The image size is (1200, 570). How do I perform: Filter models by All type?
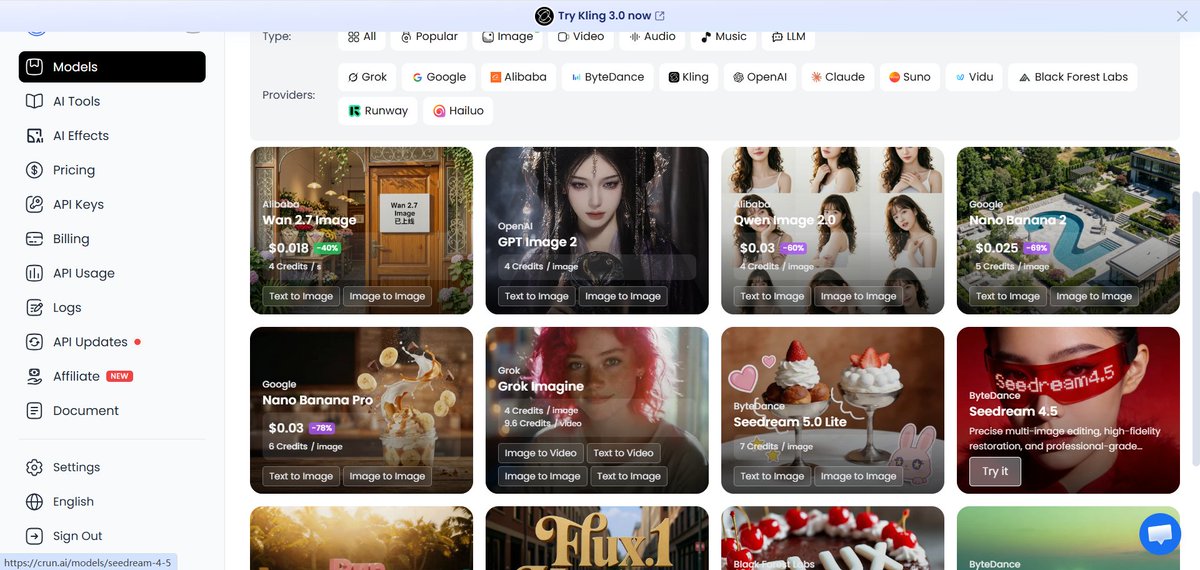click(x=362, y=37)
